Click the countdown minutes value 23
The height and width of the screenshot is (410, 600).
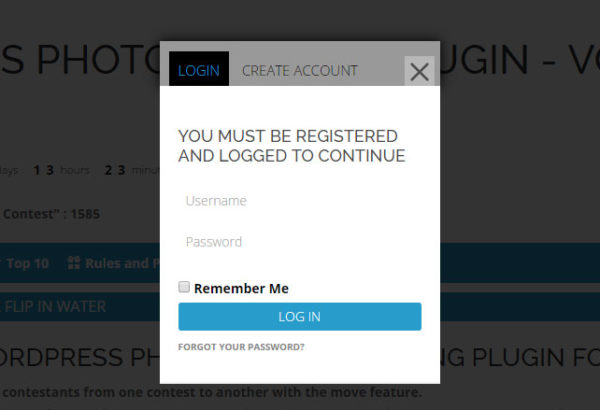(115, 170)
